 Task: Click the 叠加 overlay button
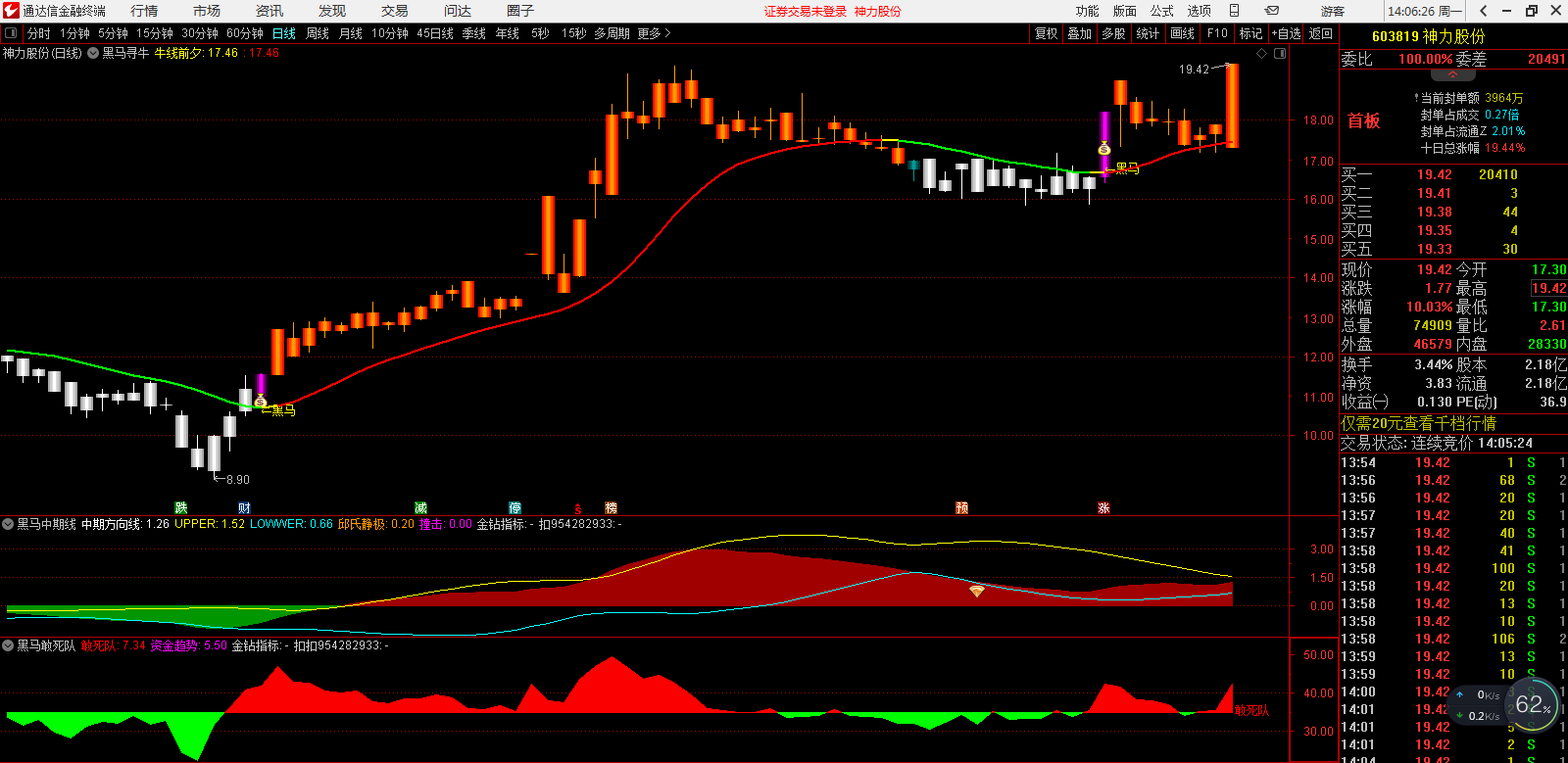click(1080, 33)
